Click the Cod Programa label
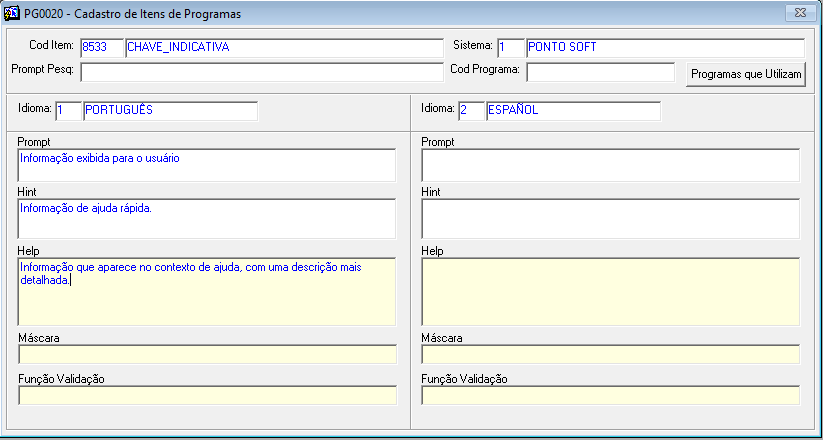The width and height of the screenshot is (823, 440). [486, 69]
